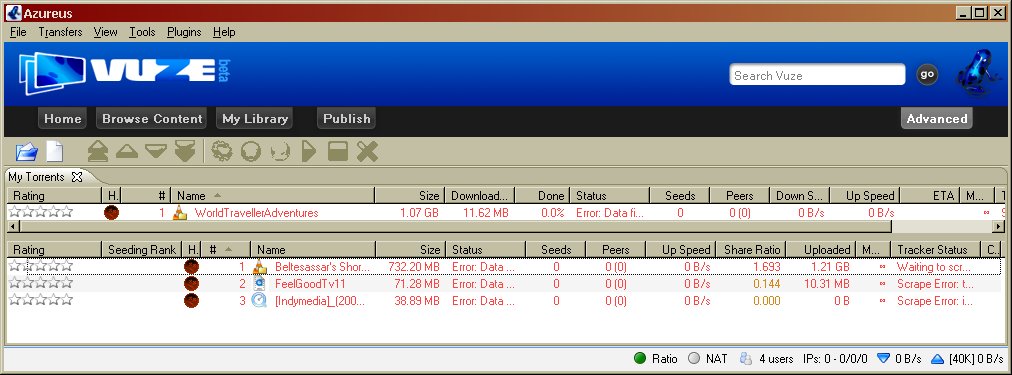Sort downloads by the ETA column header
Viewport: 1012px width, 375px height.
[x=930, y=196]
